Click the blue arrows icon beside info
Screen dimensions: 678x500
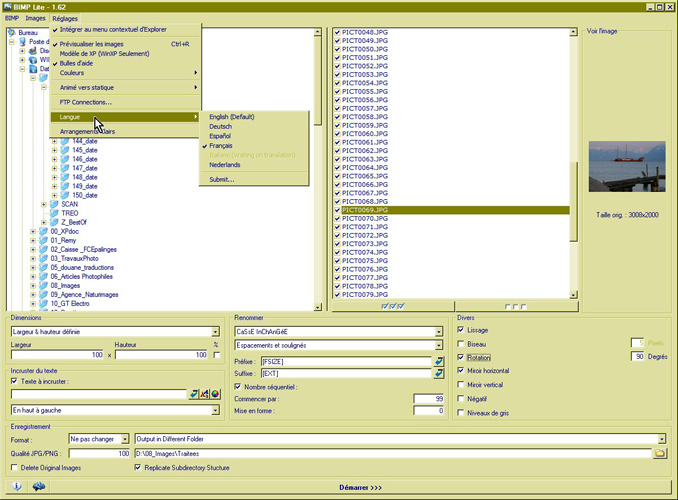(x=40, y=486)
